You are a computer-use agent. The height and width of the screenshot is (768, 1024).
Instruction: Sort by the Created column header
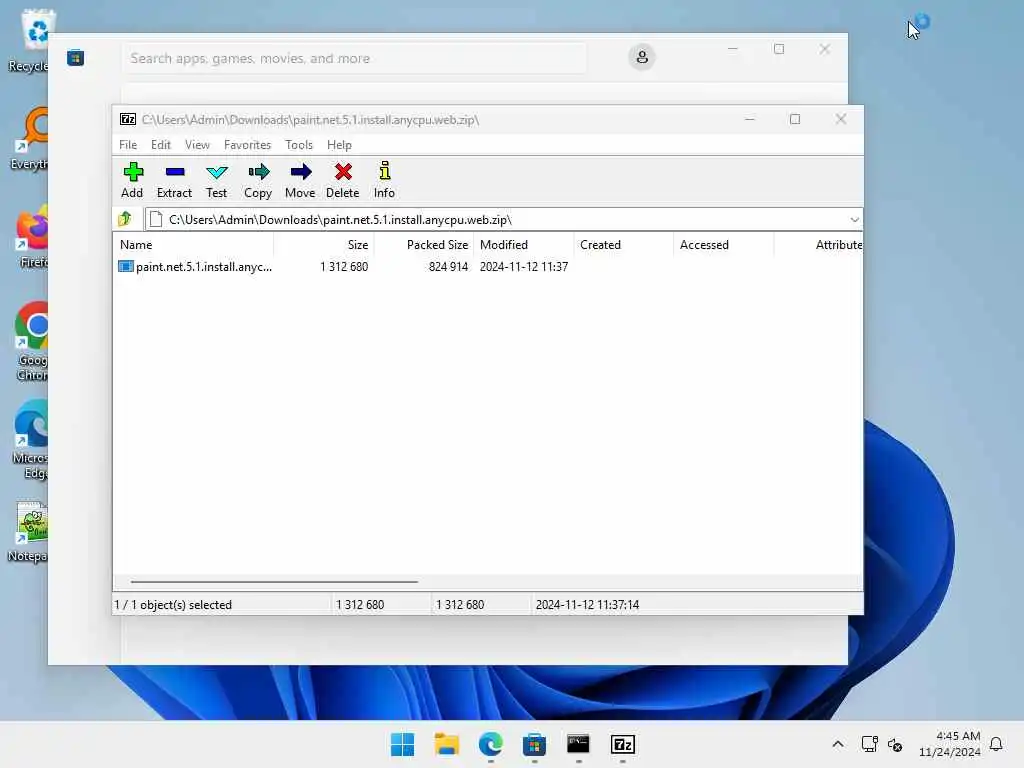coord(624,245)
